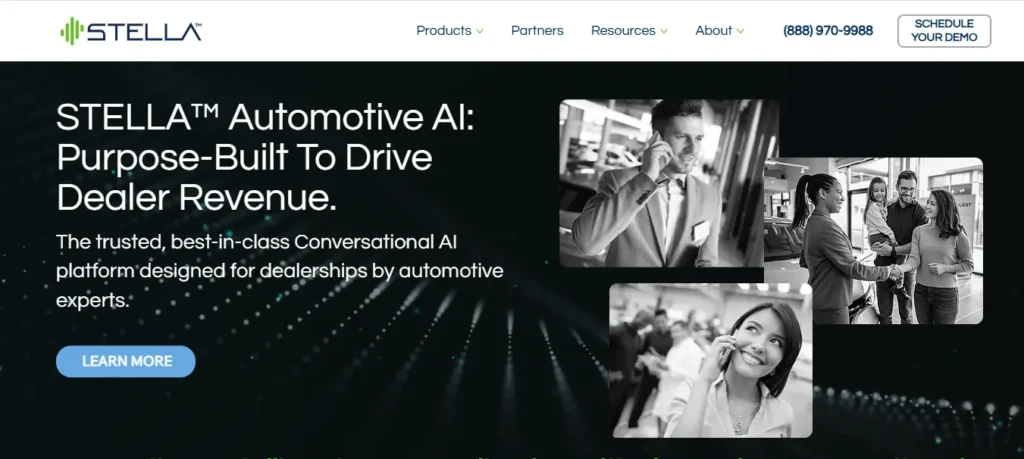The image size is (1024, 459).
Task: Open the Resources menu
Action: pyautogui.click(x=623, y=31)
